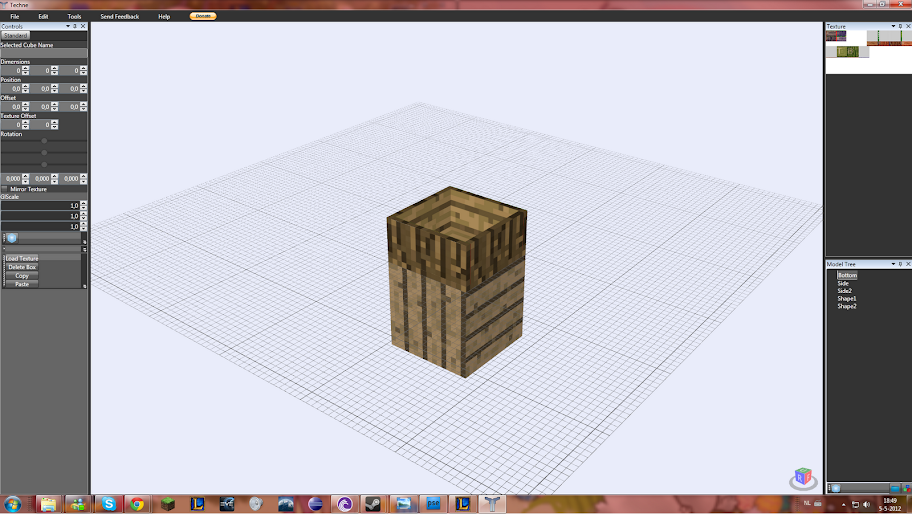
Task: Open Eclipse from the taskbar
Action: pyautogui.click(x=315, y=504)
